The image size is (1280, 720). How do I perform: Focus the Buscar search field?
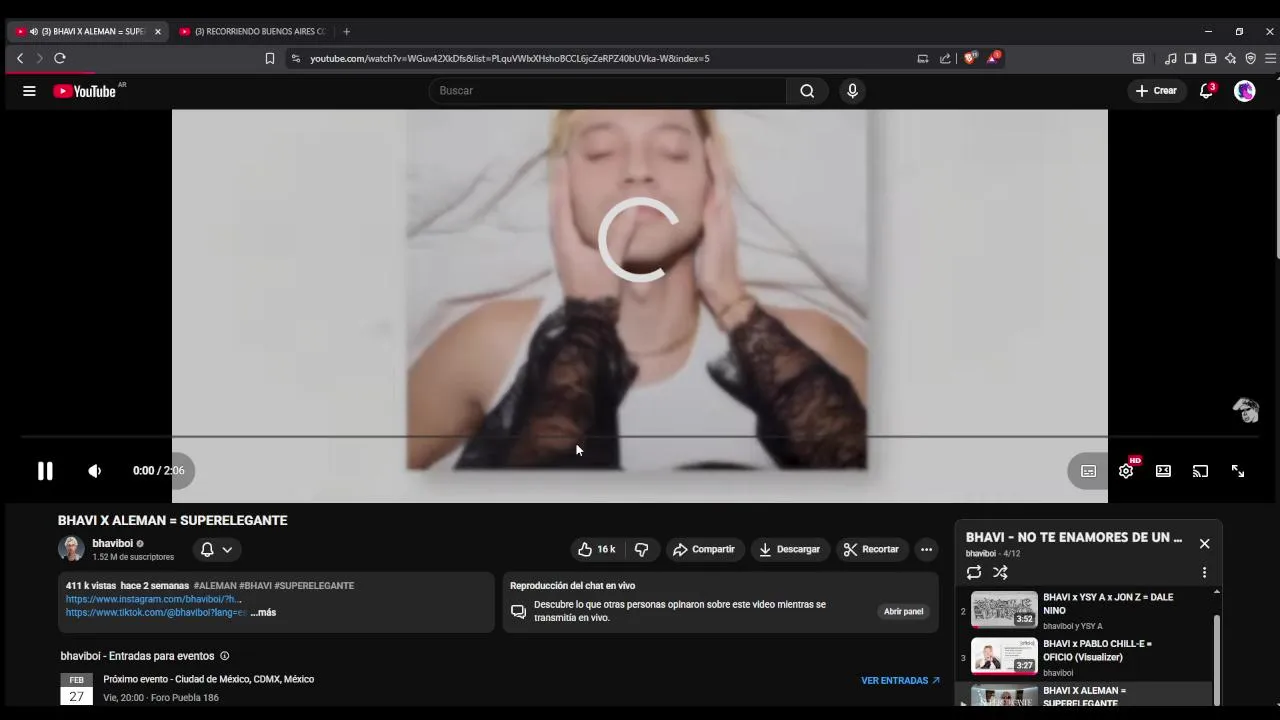[610, 91]
